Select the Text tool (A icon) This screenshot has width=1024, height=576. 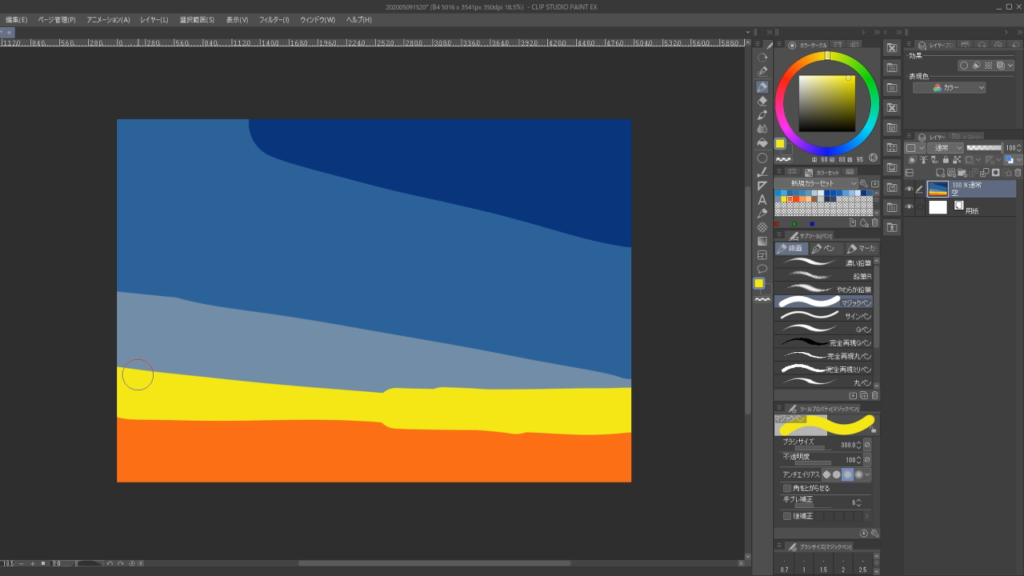[x=762, y=200]
